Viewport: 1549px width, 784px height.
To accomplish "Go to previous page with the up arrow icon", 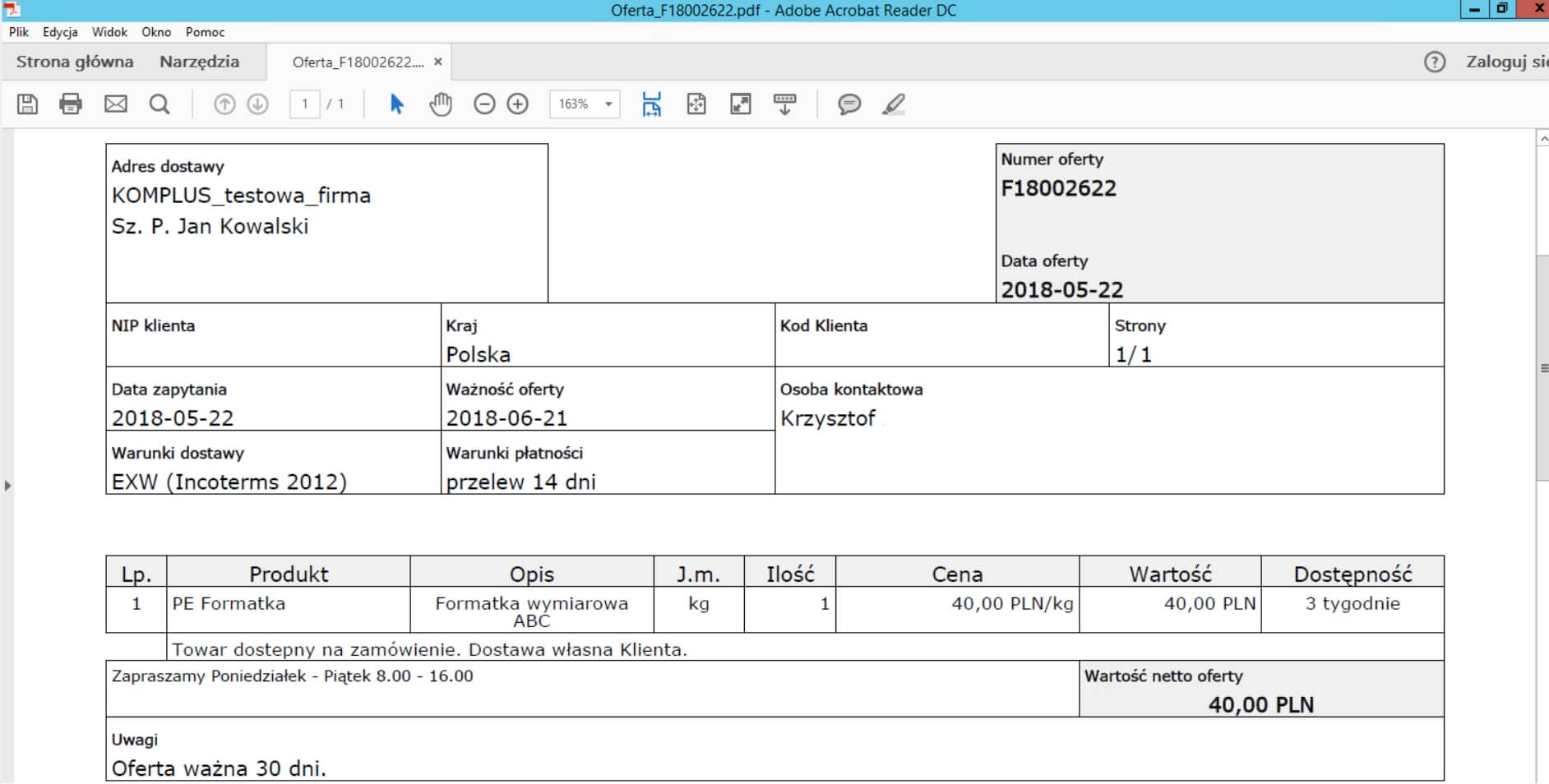I will [224, 104].
